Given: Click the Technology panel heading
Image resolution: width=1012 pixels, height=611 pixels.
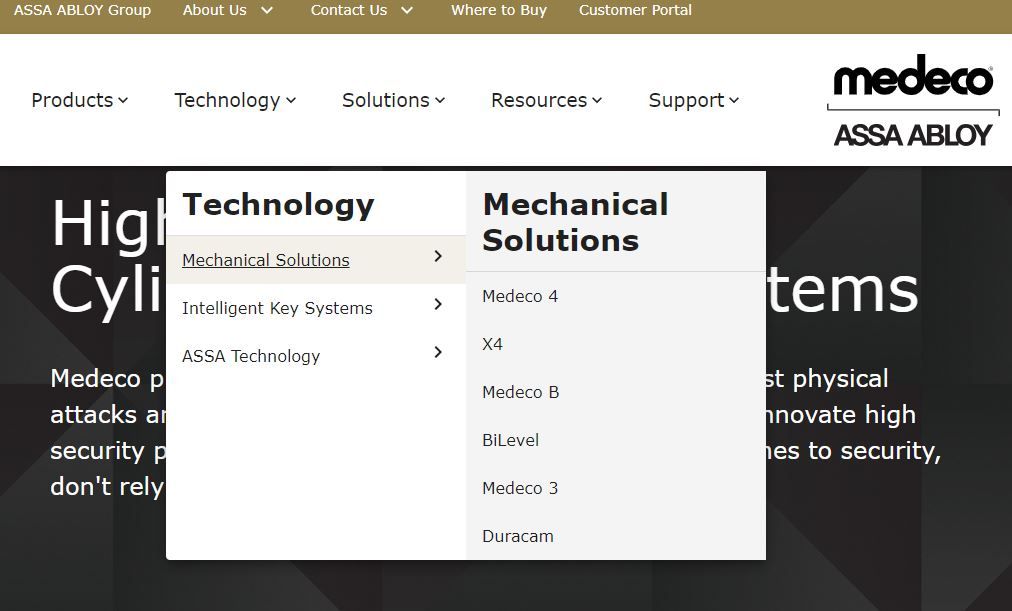Looking at the screenshot, I should click(278, 206).
